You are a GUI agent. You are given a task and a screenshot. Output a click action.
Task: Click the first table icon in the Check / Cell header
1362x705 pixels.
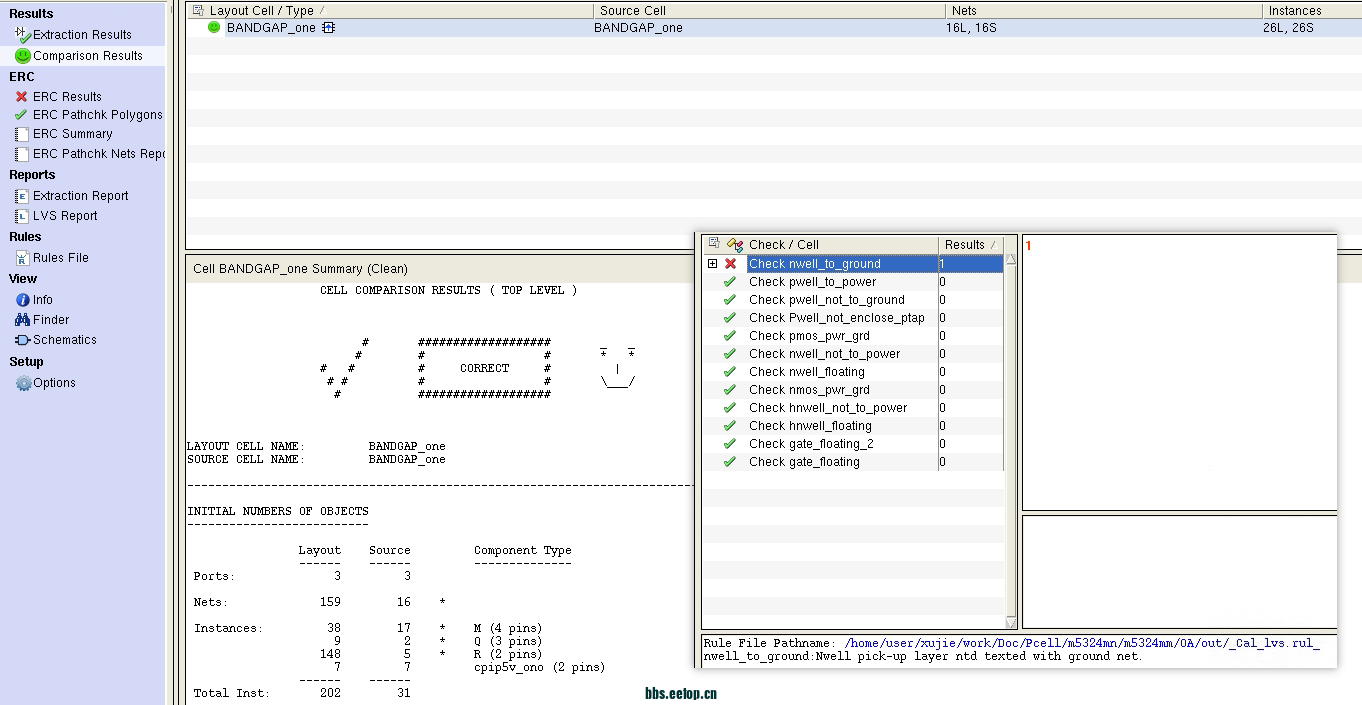click(714, 244)
